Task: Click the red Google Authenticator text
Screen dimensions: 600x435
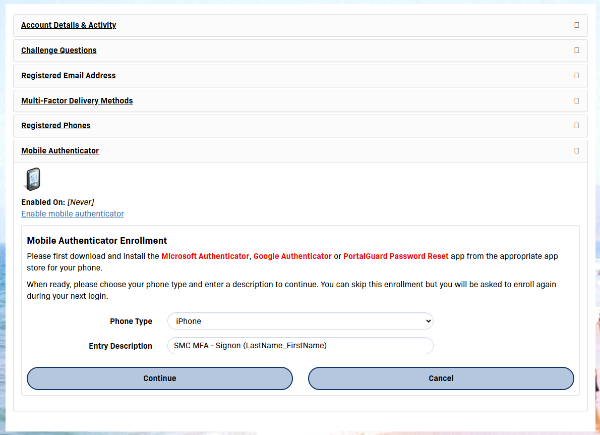Action: tap(292, 257)
